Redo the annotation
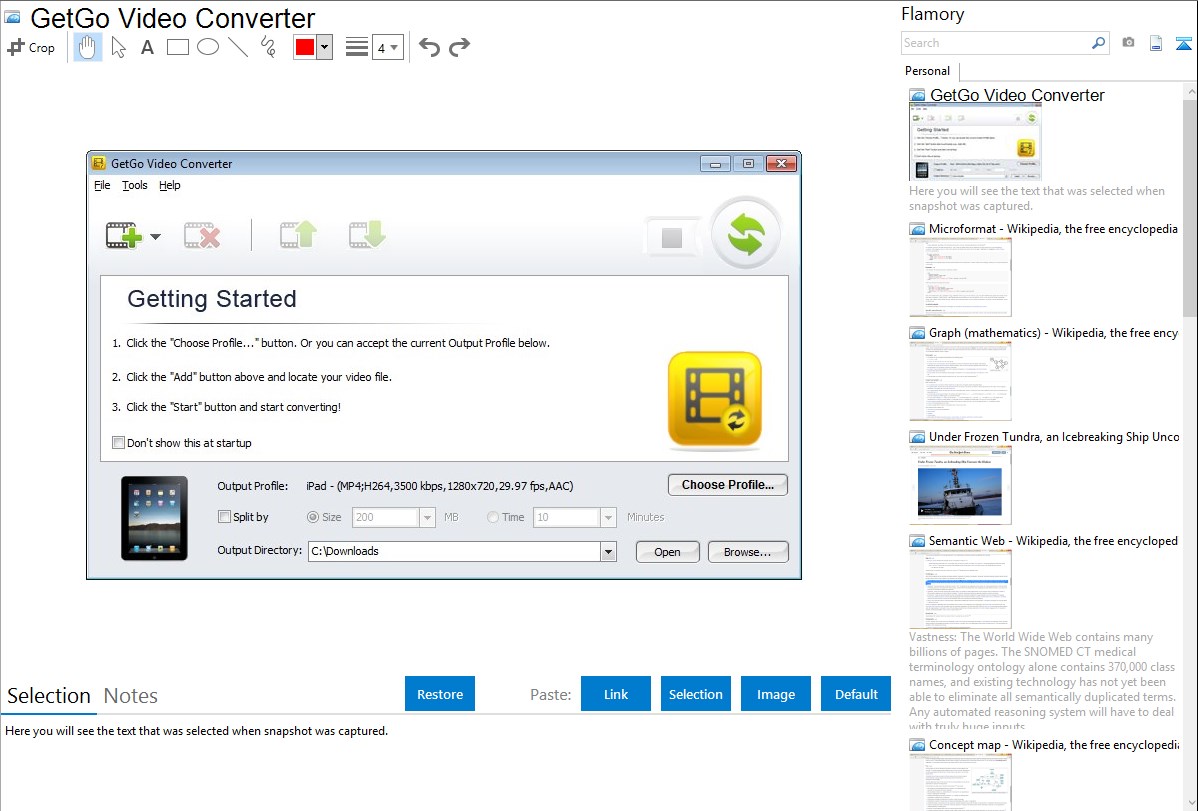The height and width of the screenshot is (811, 1198). [459, 47]
